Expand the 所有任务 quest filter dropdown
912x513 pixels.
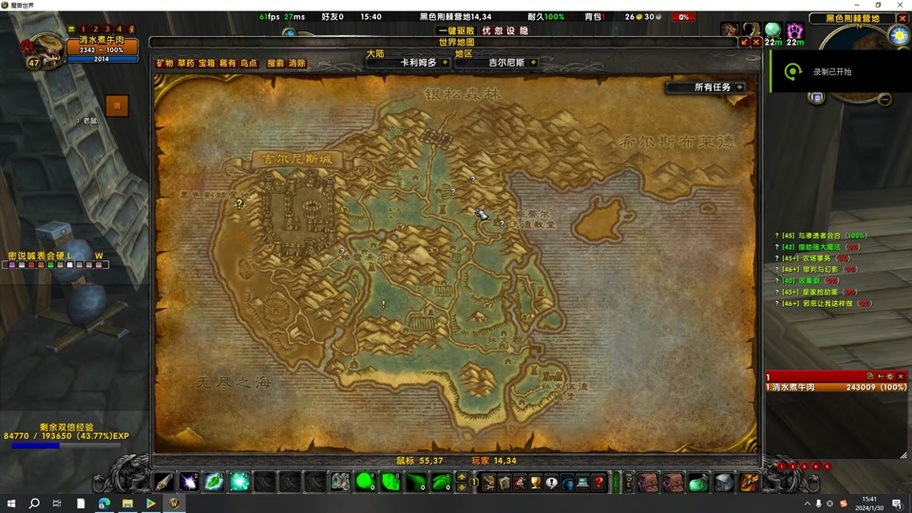(740, 88)
